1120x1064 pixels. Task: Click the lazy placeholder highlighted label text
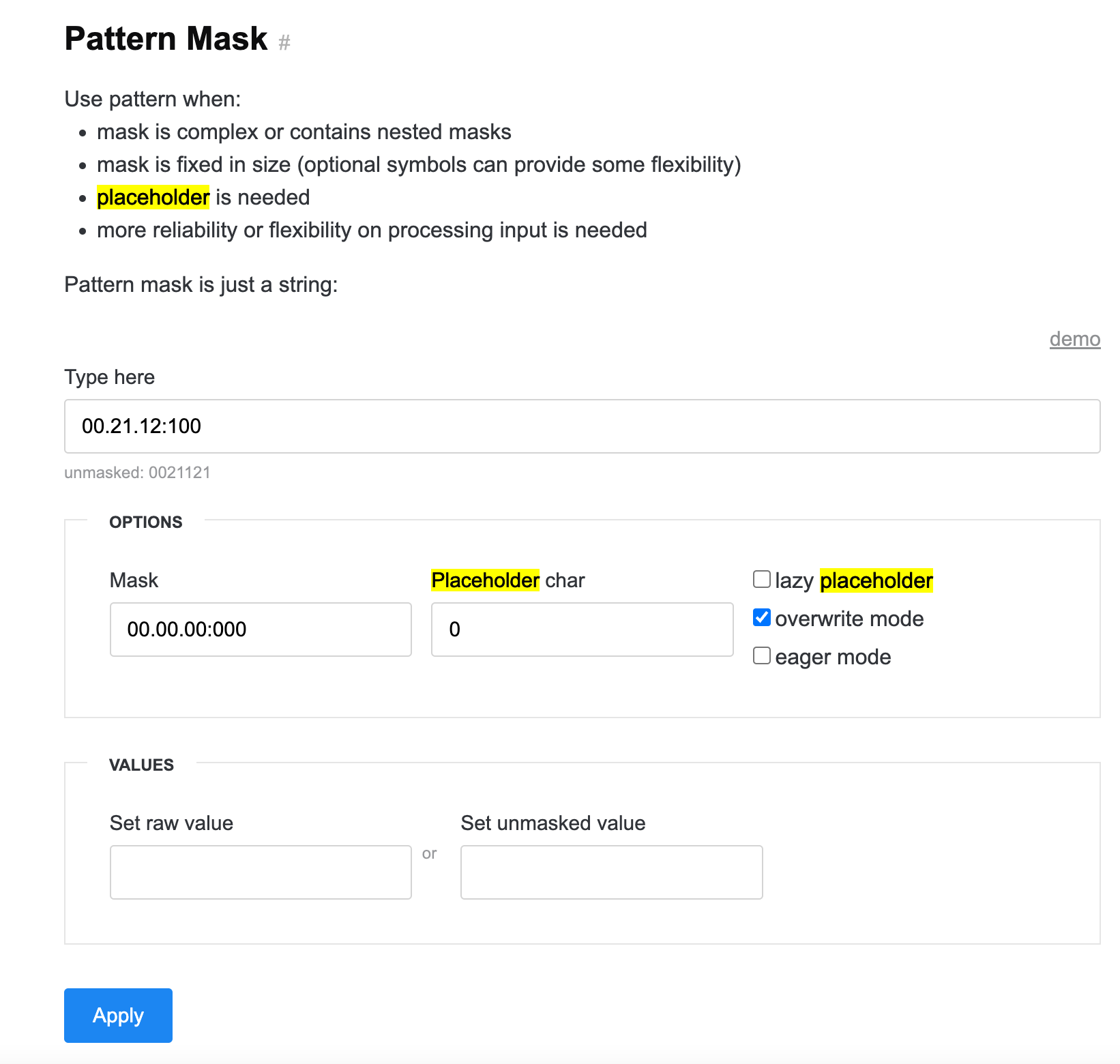coord(876,580)
